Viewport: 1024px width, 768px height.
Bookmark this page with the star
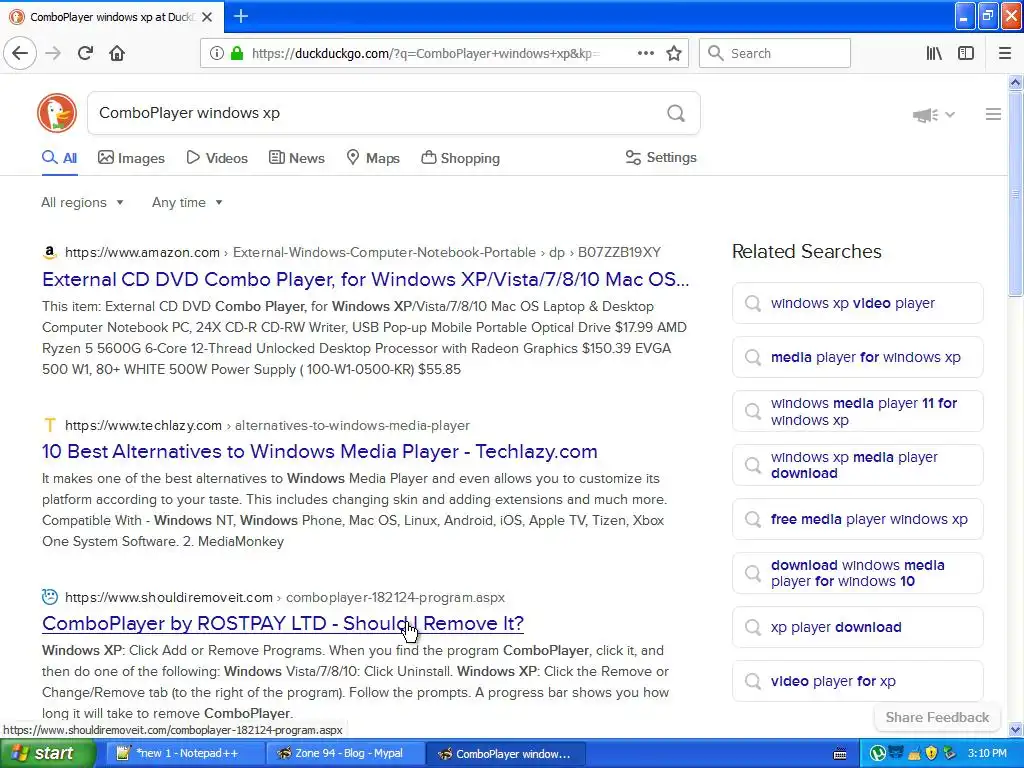click(674, 53)
